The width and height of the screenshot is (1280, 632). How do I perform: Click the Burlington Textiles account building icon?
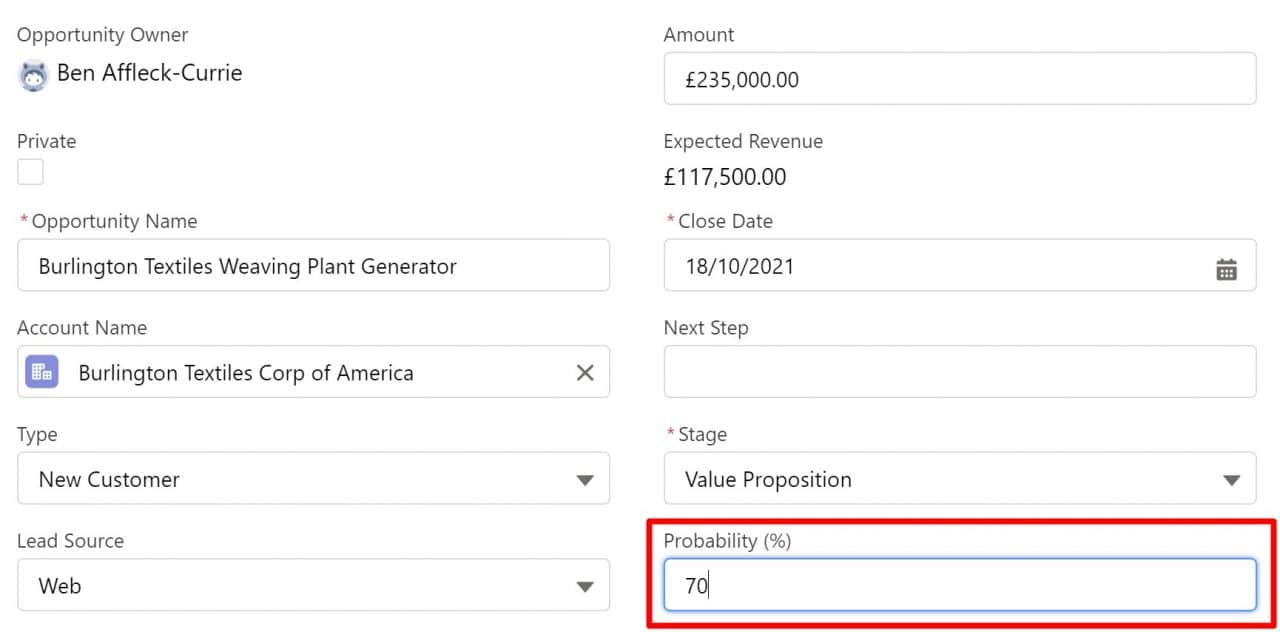tap(42, 372)
